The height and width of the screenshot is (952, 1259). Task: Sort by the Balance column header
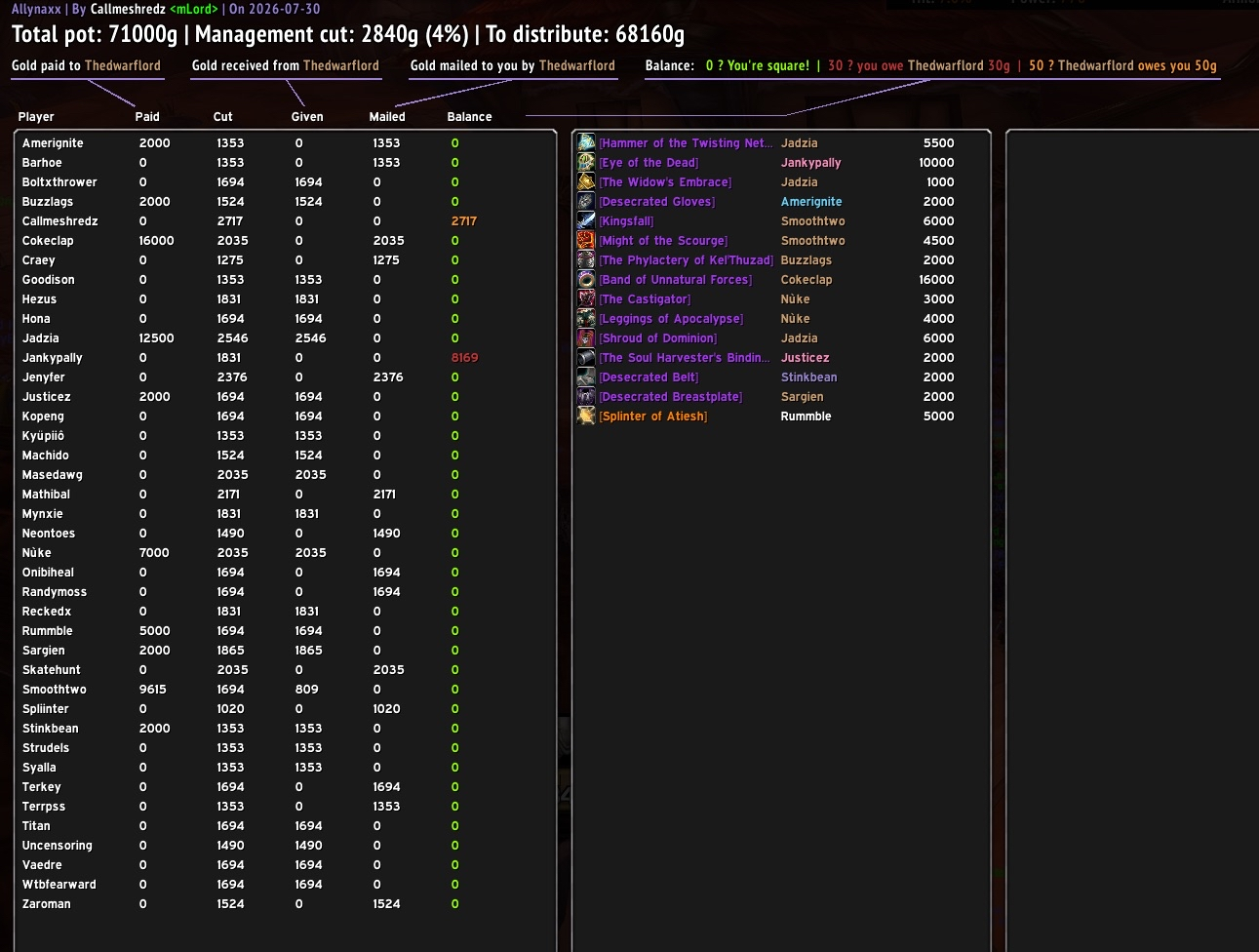click(470, 117)
